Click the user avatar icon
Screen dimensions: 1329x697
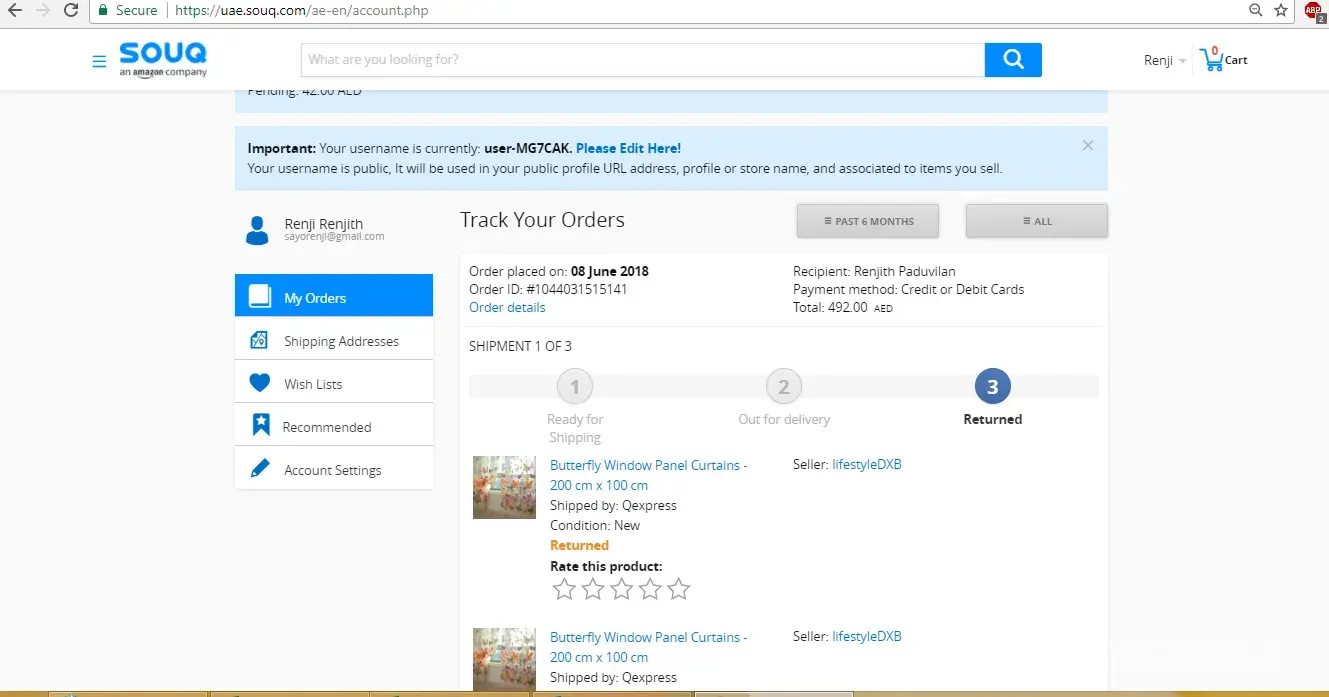click(257, 230)
